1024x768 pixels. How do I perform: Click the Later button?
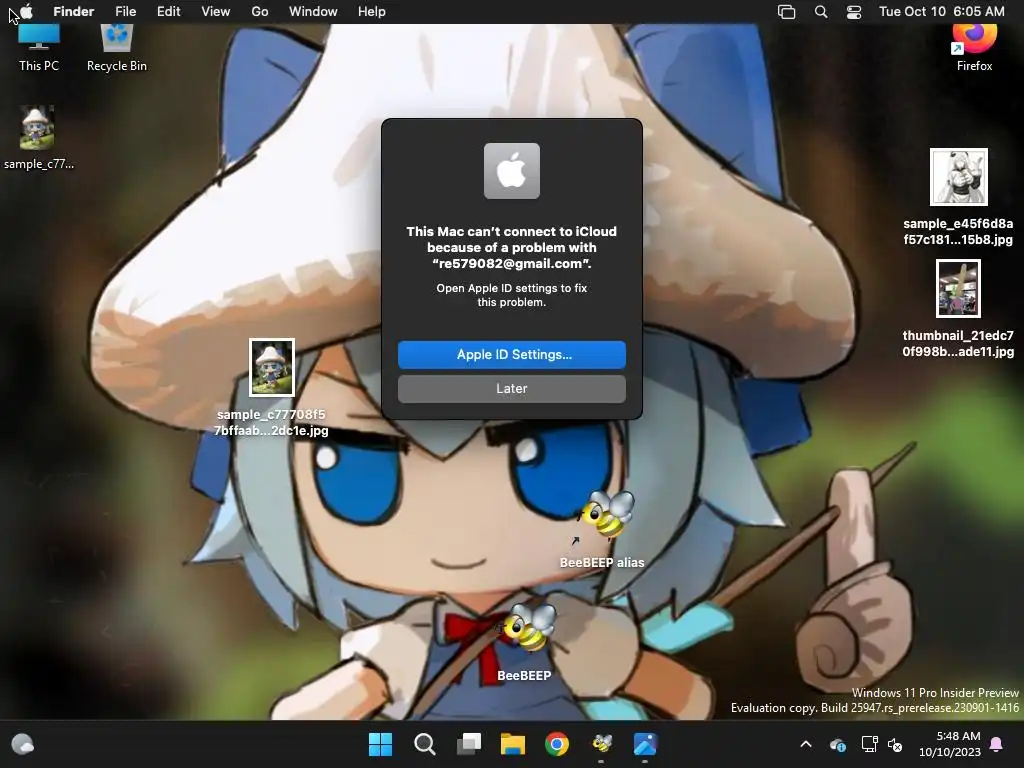pyautogui.click(x=511, y=389)
